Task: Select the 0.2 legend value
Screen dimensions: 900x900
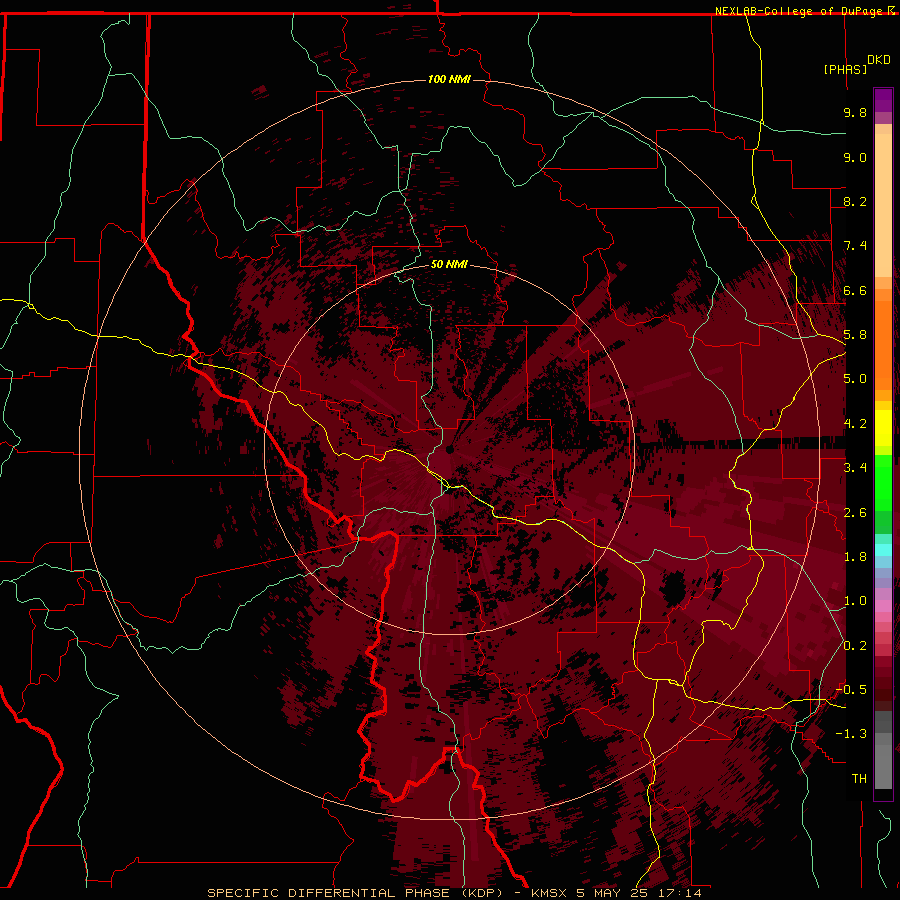Action: 855,646
